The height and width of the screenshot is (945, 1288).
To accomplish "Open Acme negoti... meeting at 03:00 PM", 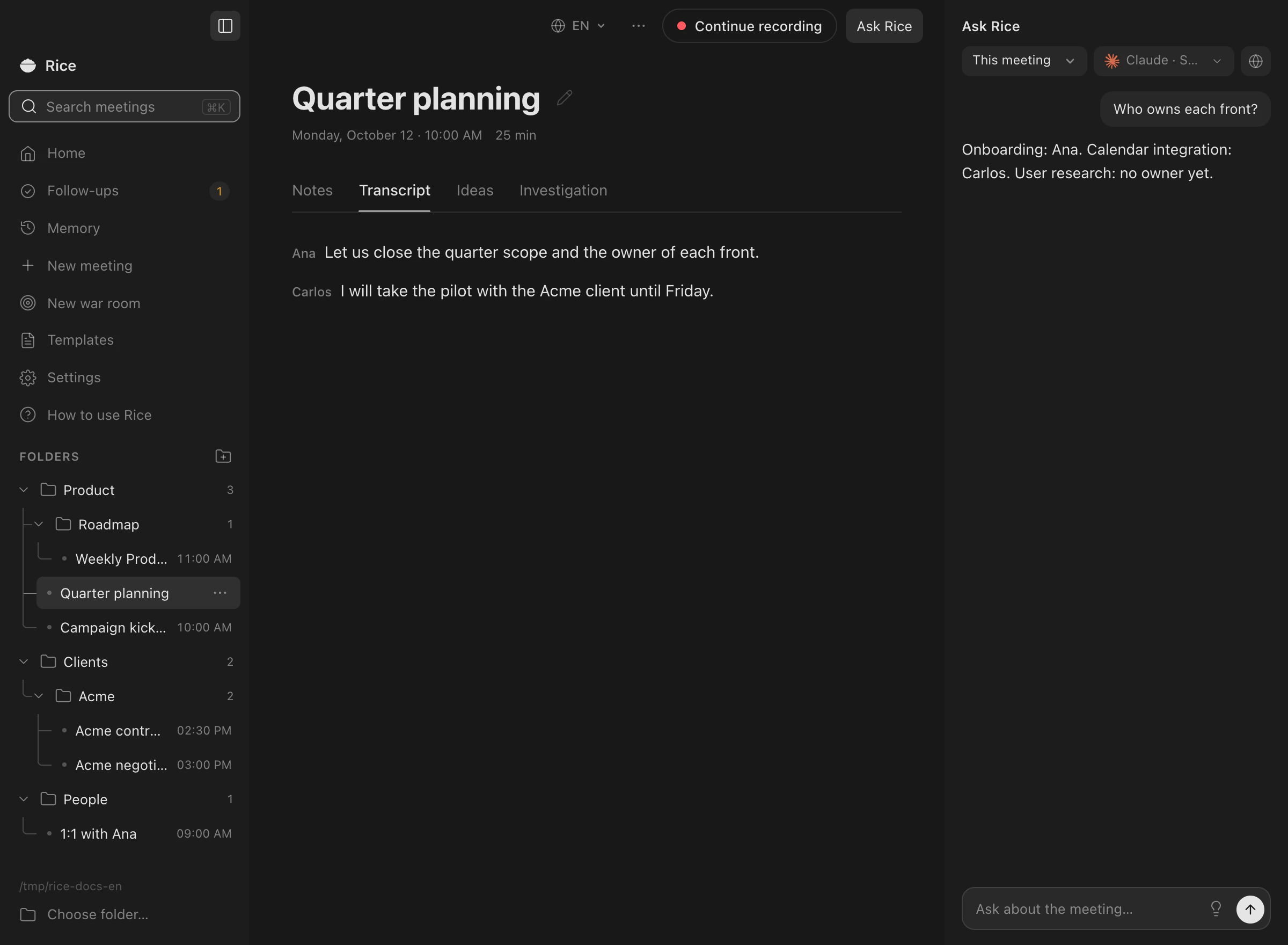I will [x=146, y=764].
